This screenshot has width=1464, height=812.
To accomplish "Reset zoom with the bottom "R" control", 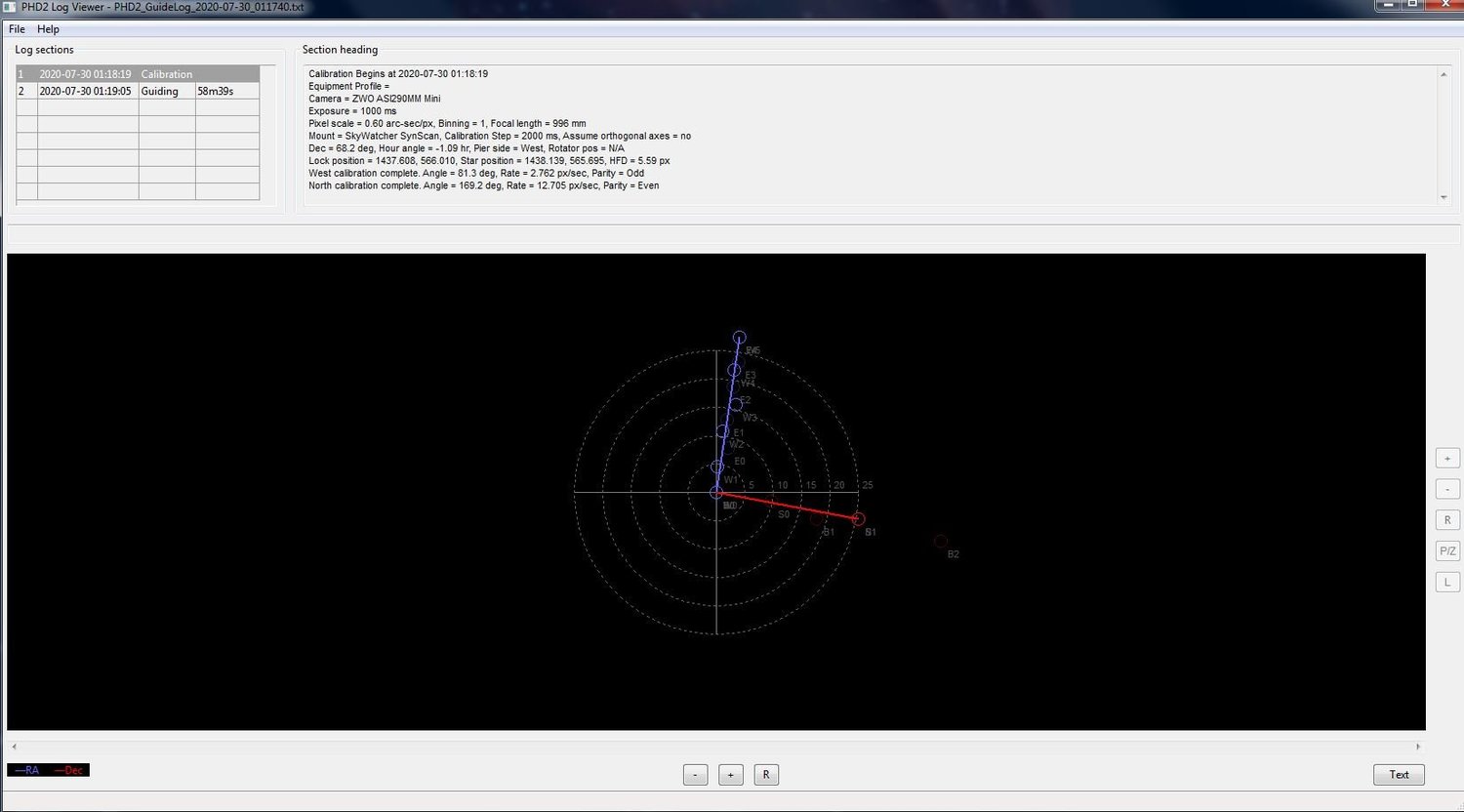I will pos(766,774).
